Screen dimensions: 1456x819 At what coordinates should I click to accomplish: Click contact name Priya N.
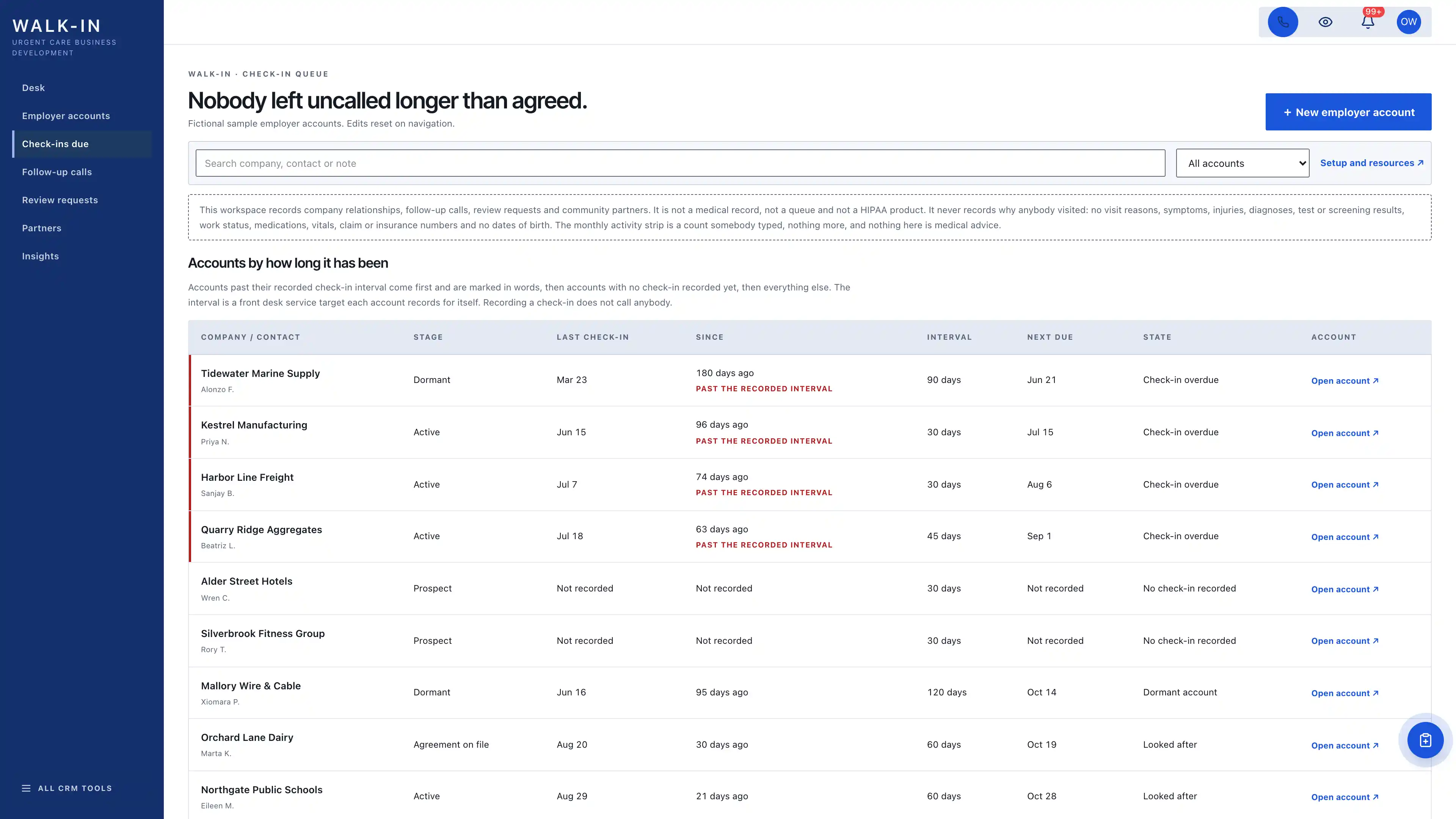tap(215, 442)
